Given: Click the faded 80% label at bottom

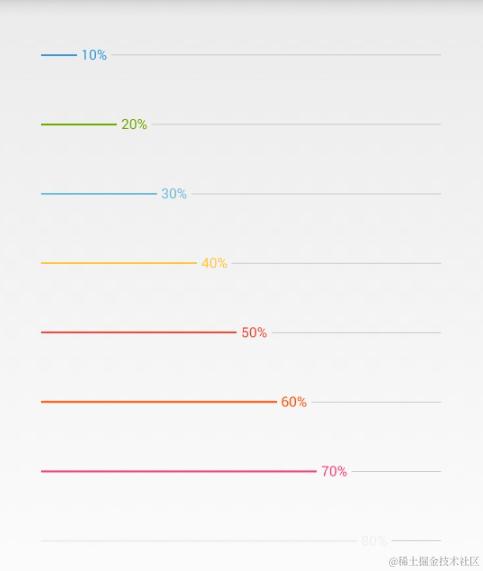Looking at the screenshot, I should pos(374,541).
